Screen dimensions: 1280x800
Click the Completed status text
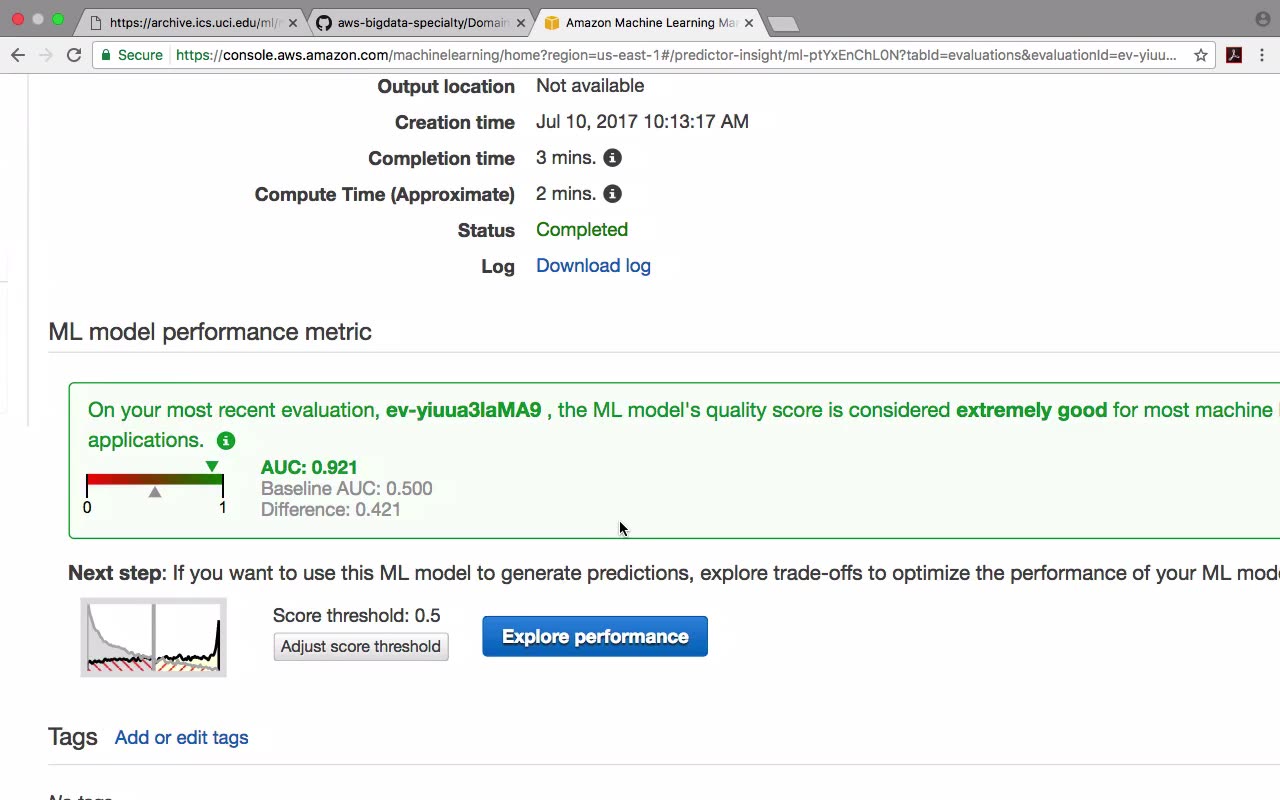click(582, 230)
